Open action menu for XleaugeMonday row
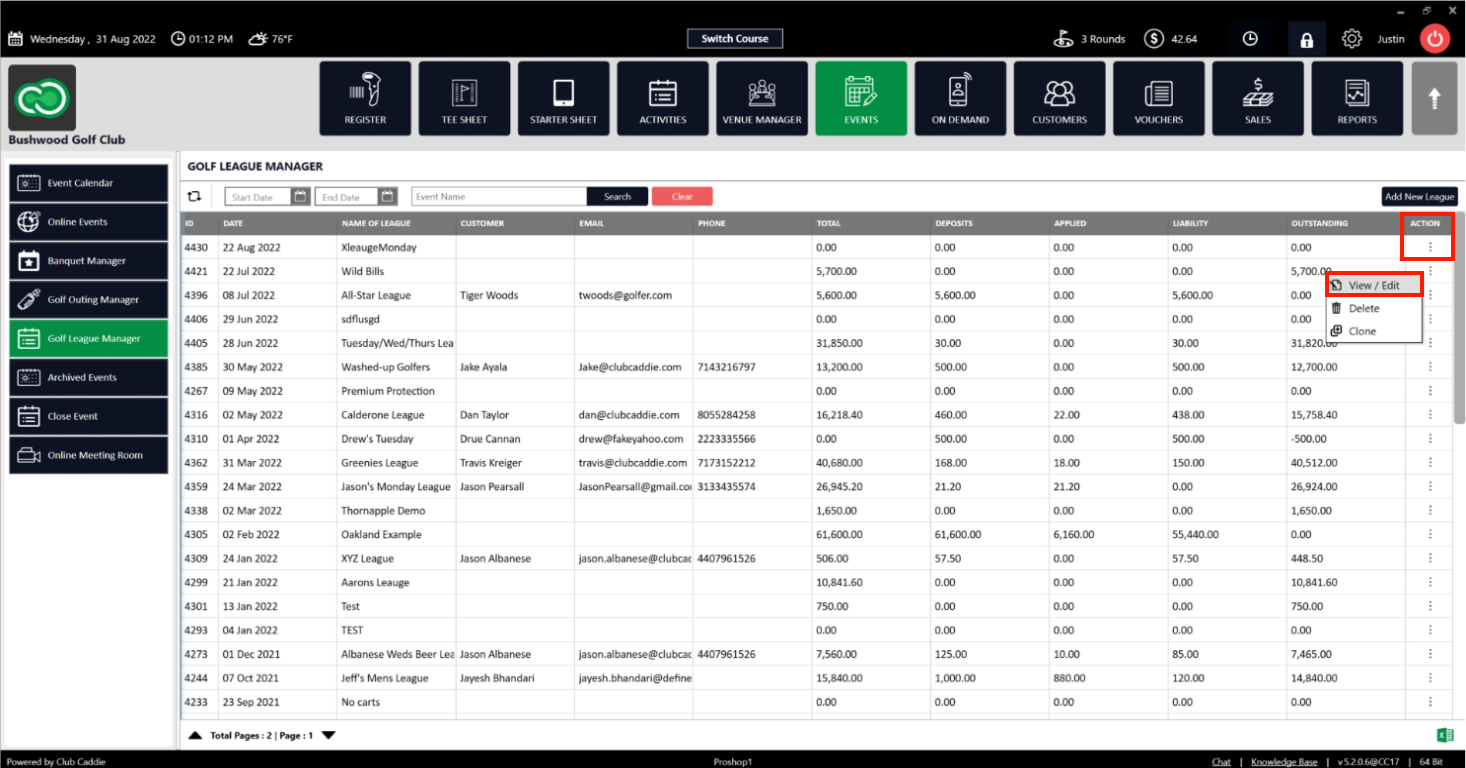1466x768 pixels. [1430, 247]
